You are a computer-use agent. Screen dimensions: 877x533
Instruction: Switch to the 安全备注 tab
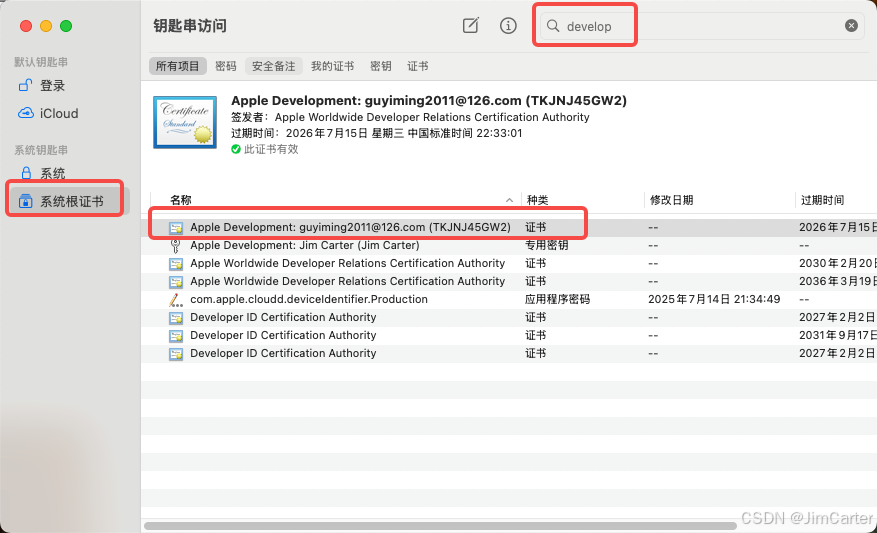tap(274, 66)
